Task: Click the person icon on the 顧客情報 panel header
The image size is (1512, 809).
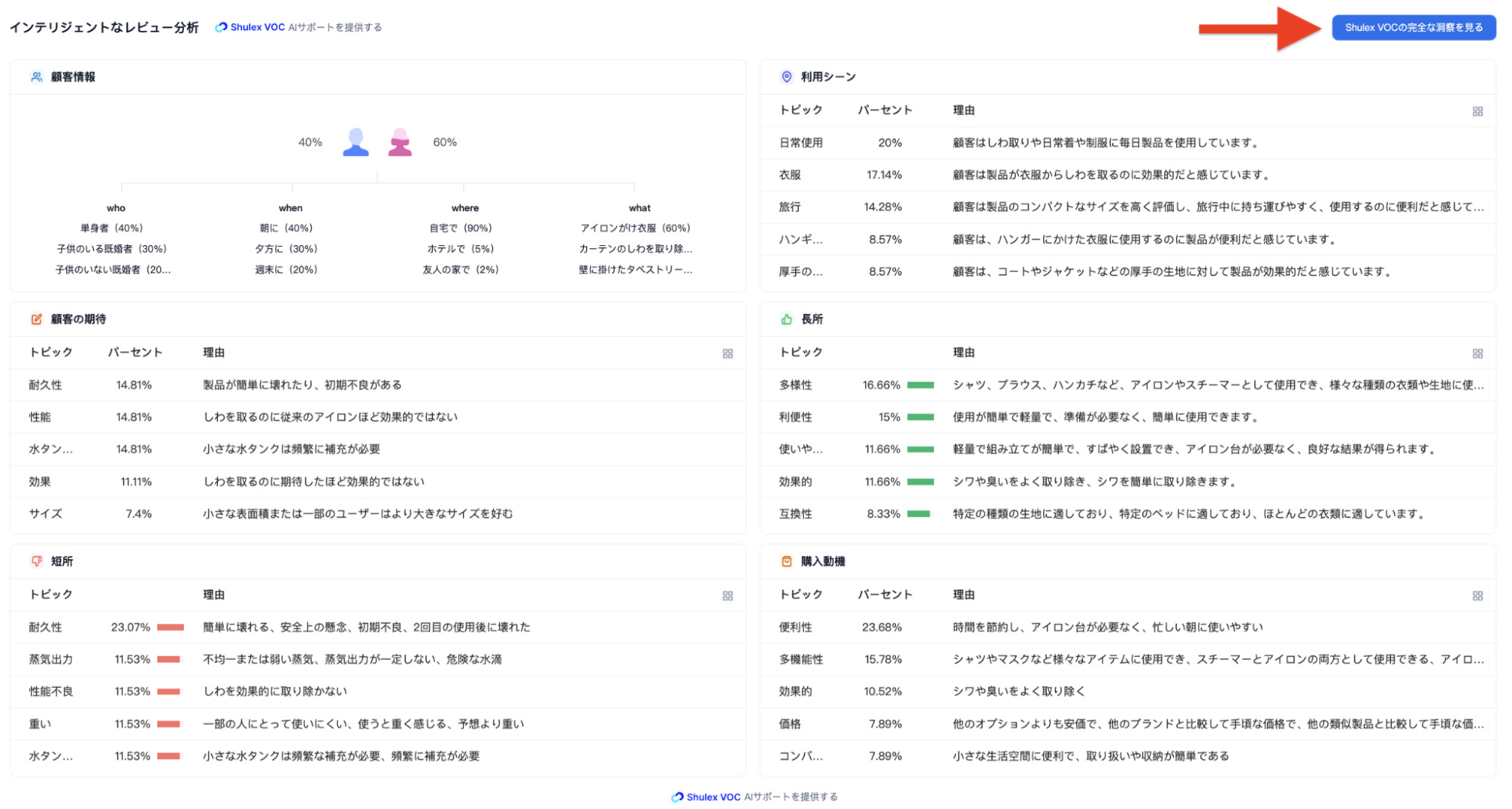Action: coord(36,76)
